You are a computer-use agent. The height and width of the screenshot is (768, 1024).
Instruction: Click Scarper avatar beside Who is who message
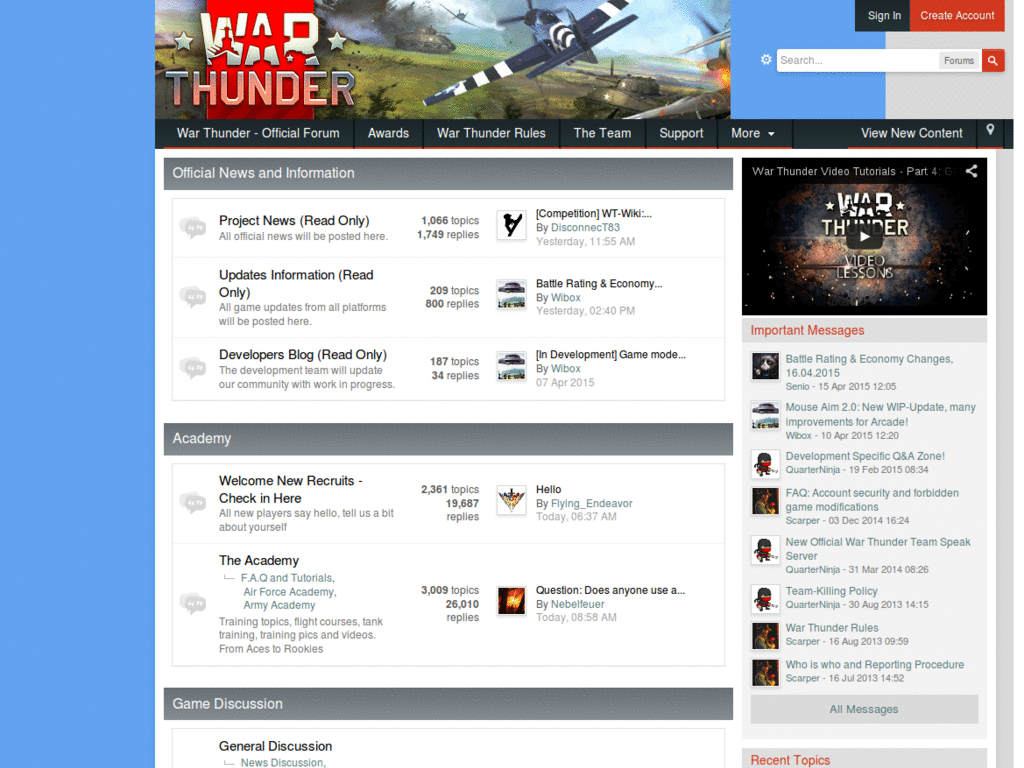pos(765,673)
